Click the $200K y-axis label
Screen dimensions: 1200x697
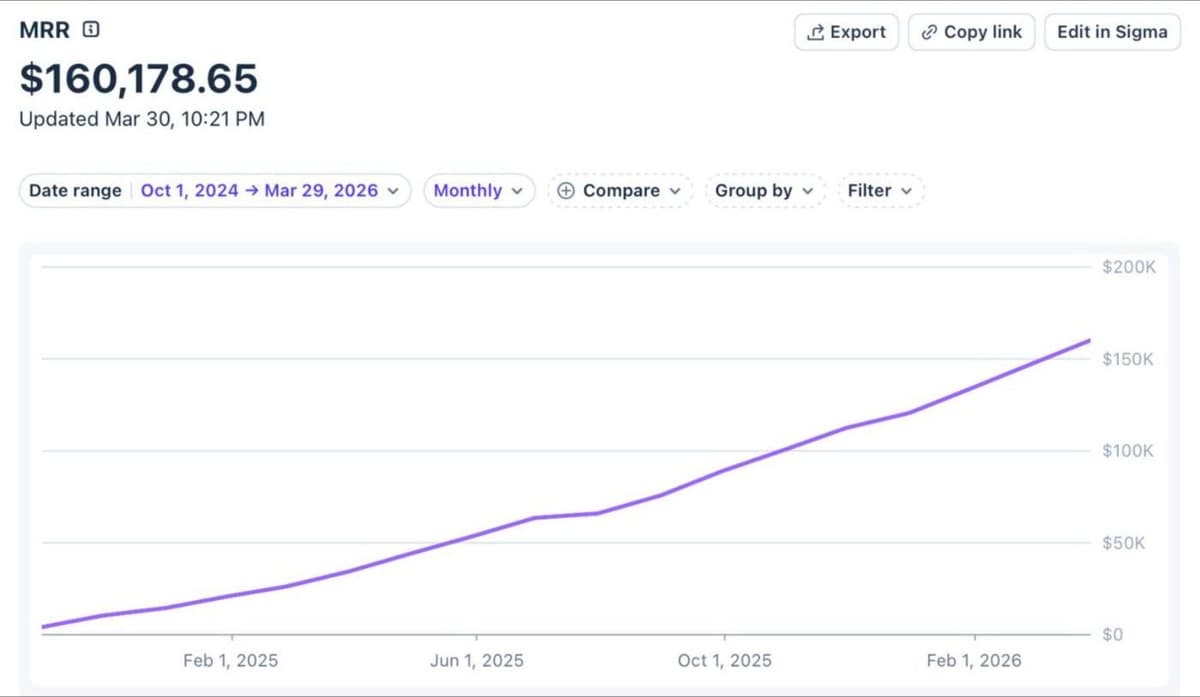(1129, 267)
